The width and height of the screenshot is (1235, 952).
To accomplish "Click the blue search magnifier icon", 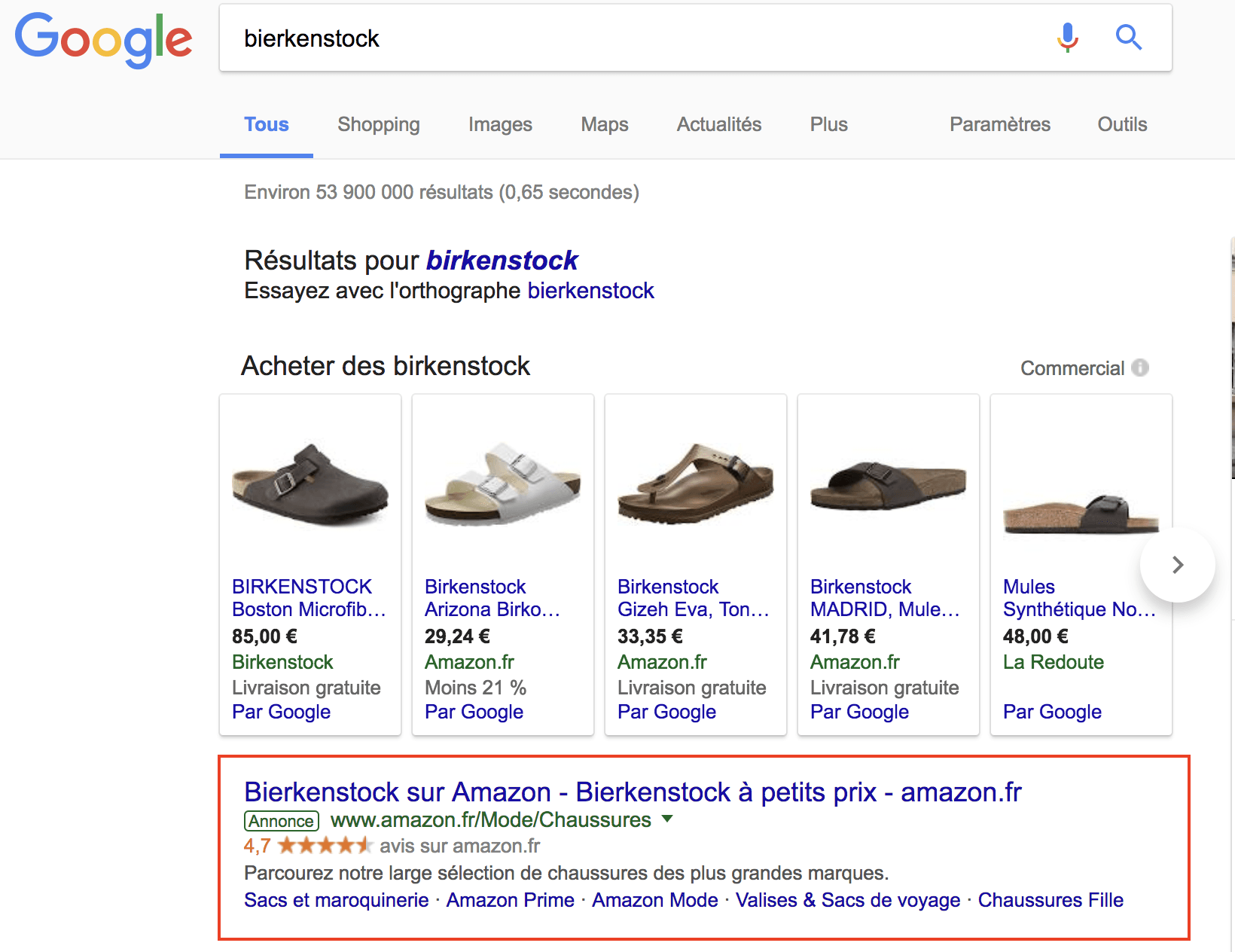I will click(1128, 38).
